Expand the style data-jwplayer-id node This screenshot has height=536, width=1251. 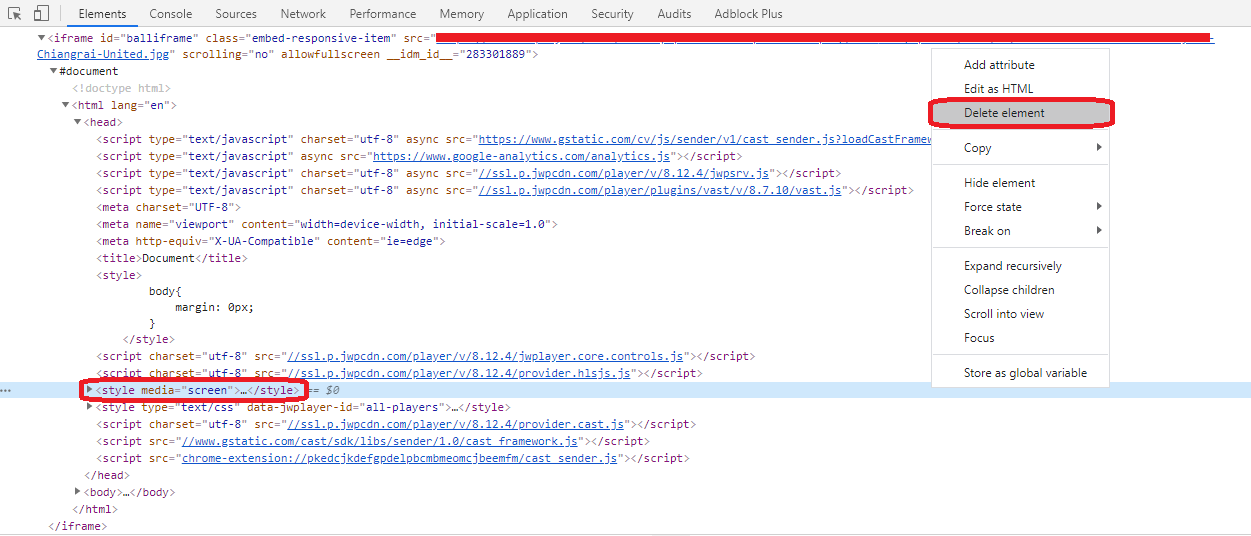click(90, 407)
